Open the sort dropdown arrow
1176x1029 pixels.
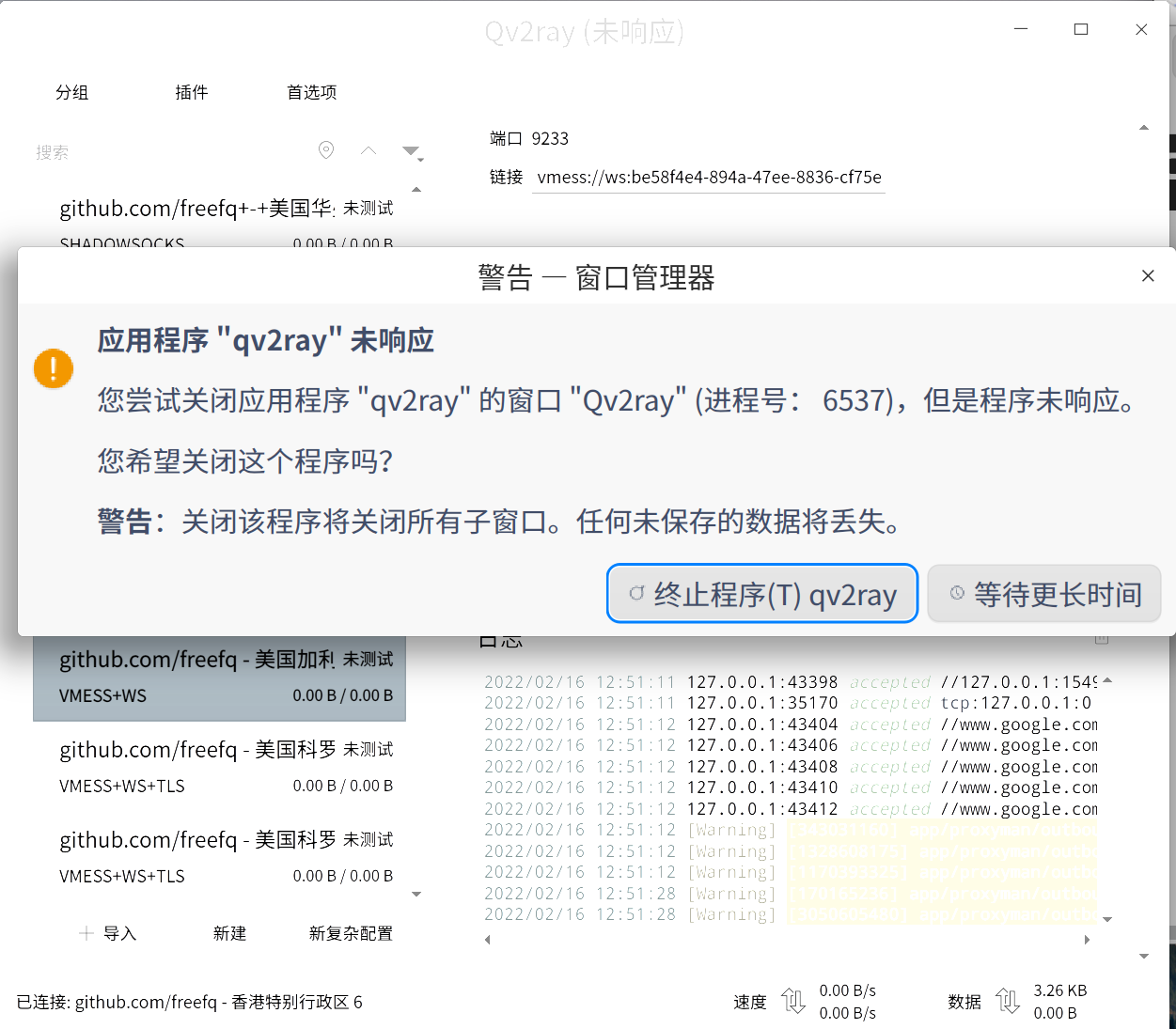click(412, 151)
